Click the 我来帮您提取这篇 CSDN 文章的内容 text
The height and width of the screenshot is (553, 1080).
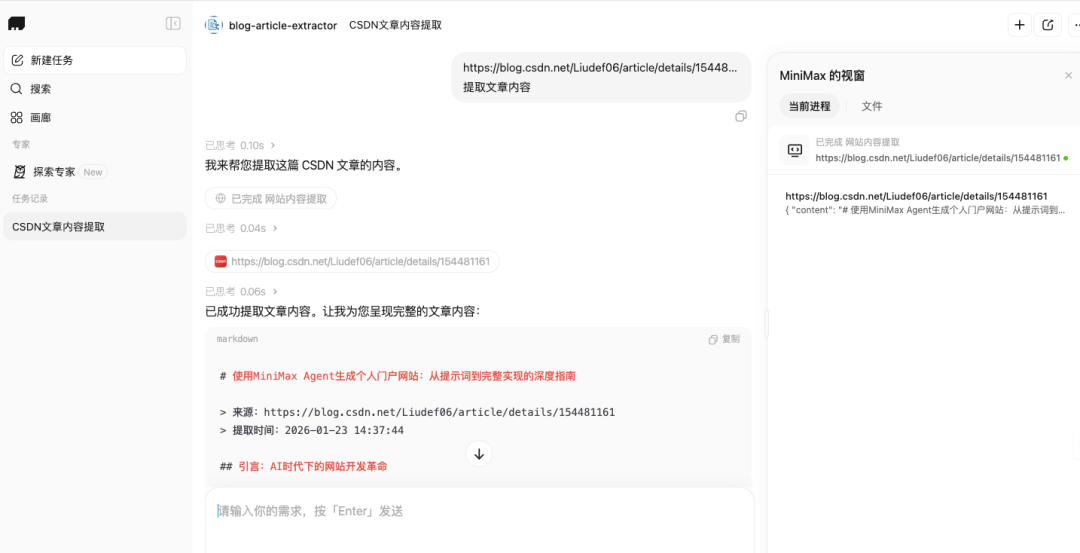point(304,166)
